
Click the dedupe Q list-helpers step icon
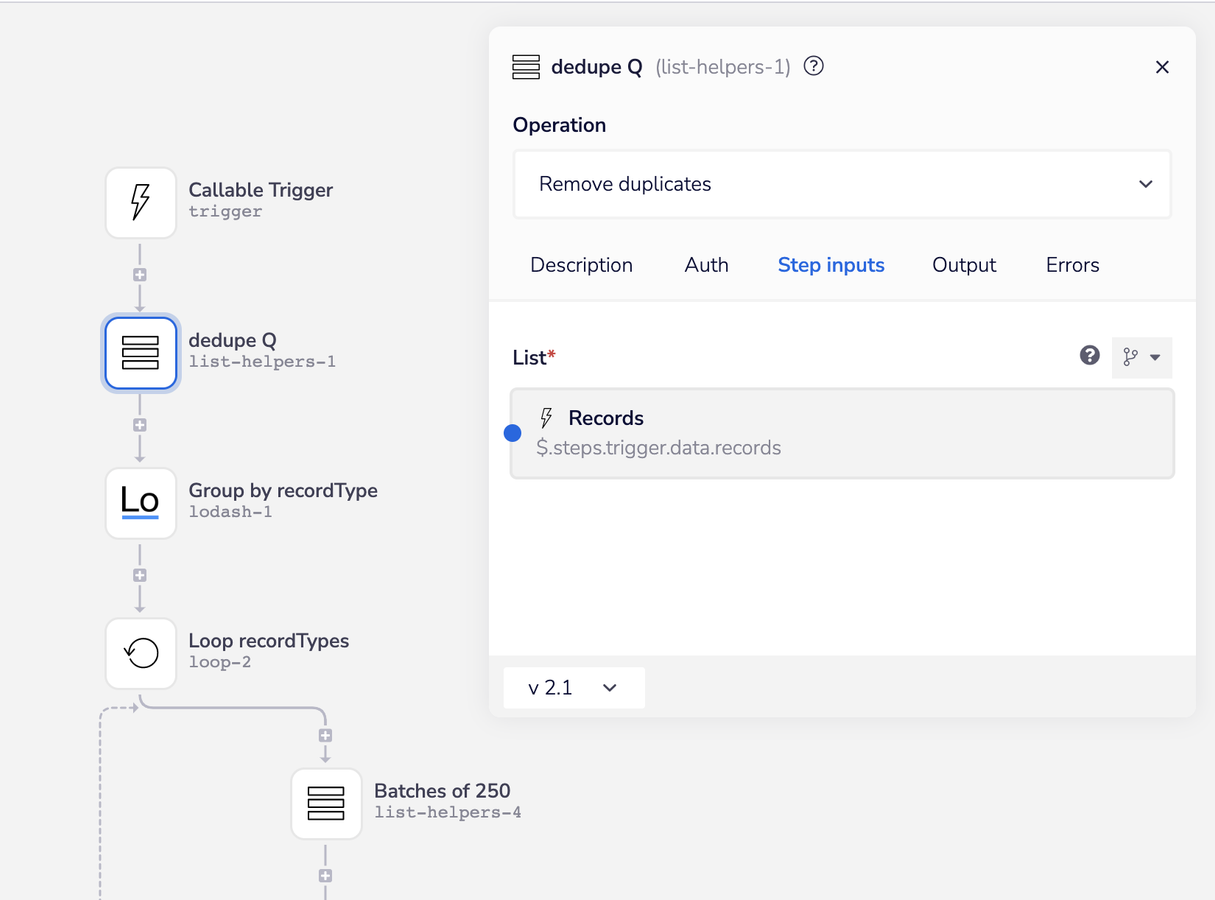[x=141, y=353]
